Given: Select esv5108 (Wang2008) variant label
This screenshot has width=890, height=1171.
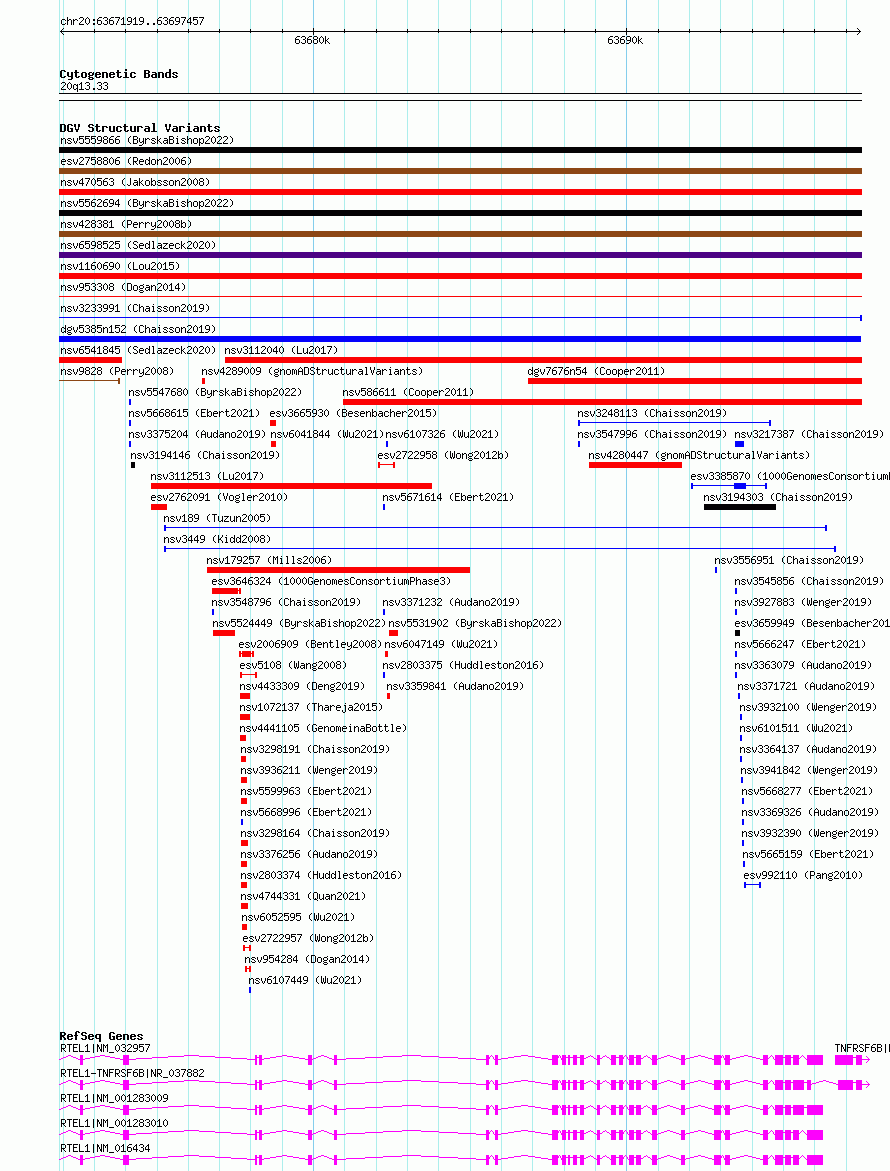Looking at the screenshot, I should [293, 665].
